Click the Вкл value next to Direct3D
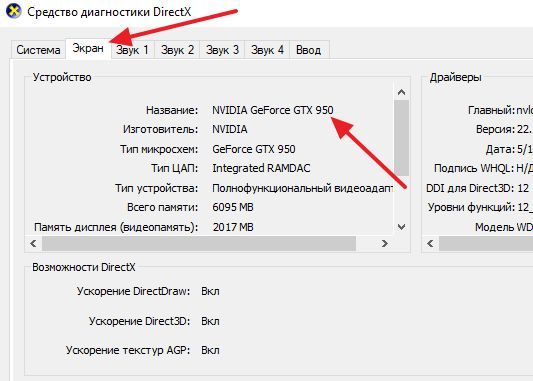Screen dimensions: 533x381 pyautogui.click(x=210, y=322)
